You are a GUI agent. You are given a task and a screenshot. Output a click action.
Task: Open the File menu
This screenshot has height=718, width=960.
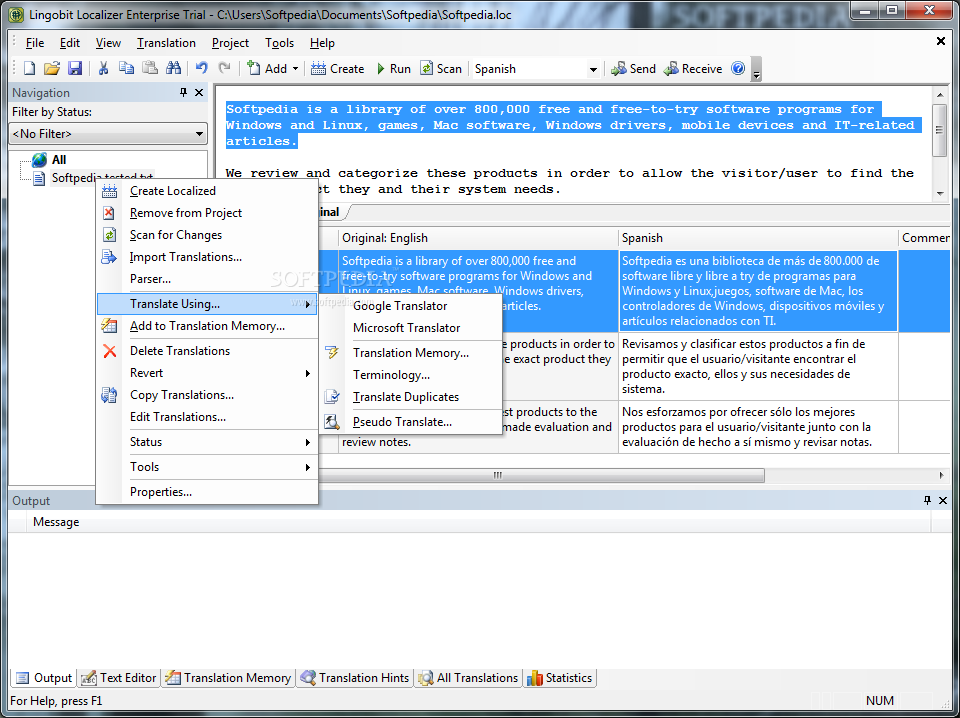[35, 43]
